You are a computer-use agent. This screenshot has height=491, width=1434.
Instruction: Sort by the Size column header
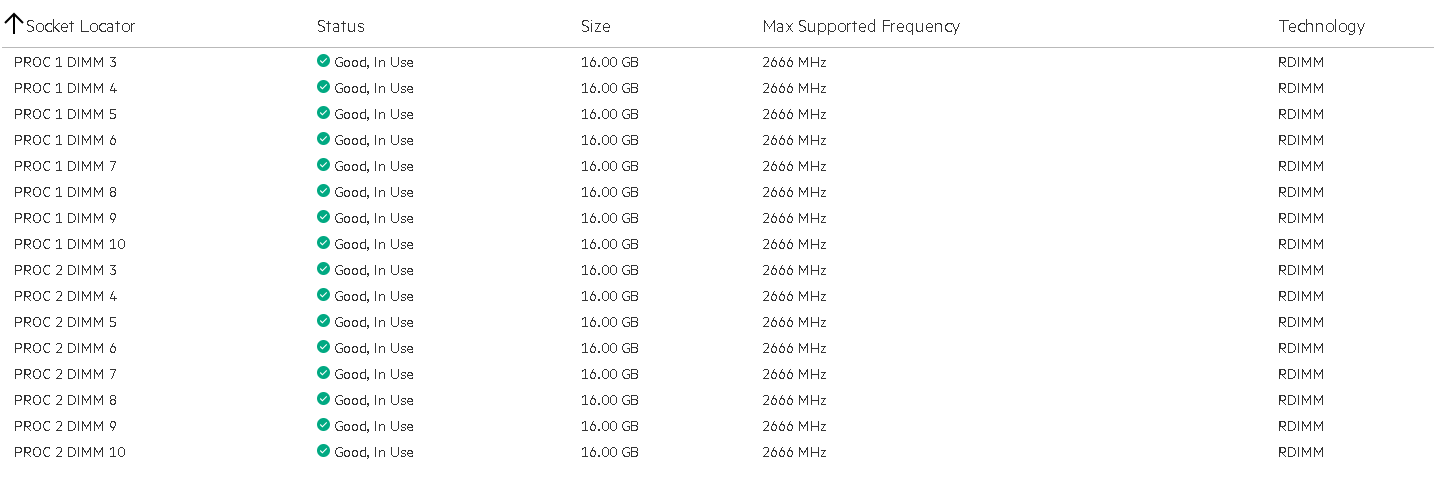(x=595, y=26)
